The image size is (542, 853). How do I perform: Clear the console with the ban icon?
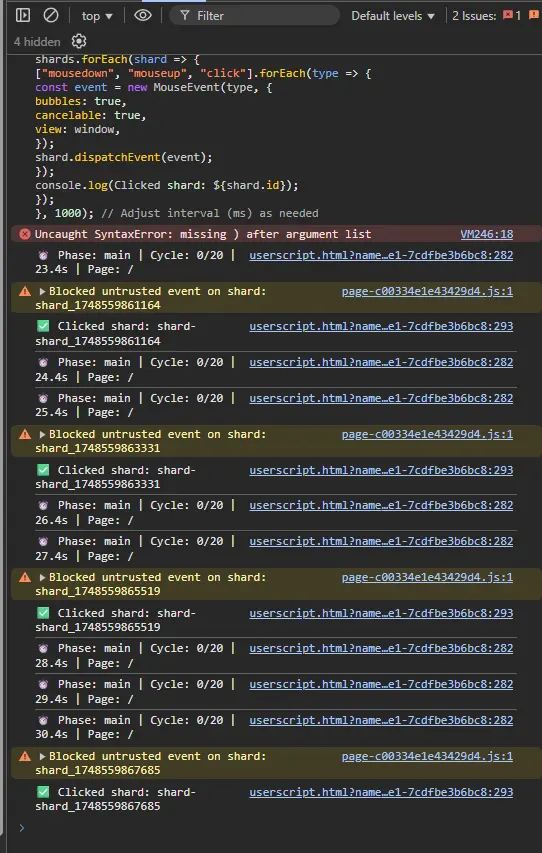click(x=51, y=15)
